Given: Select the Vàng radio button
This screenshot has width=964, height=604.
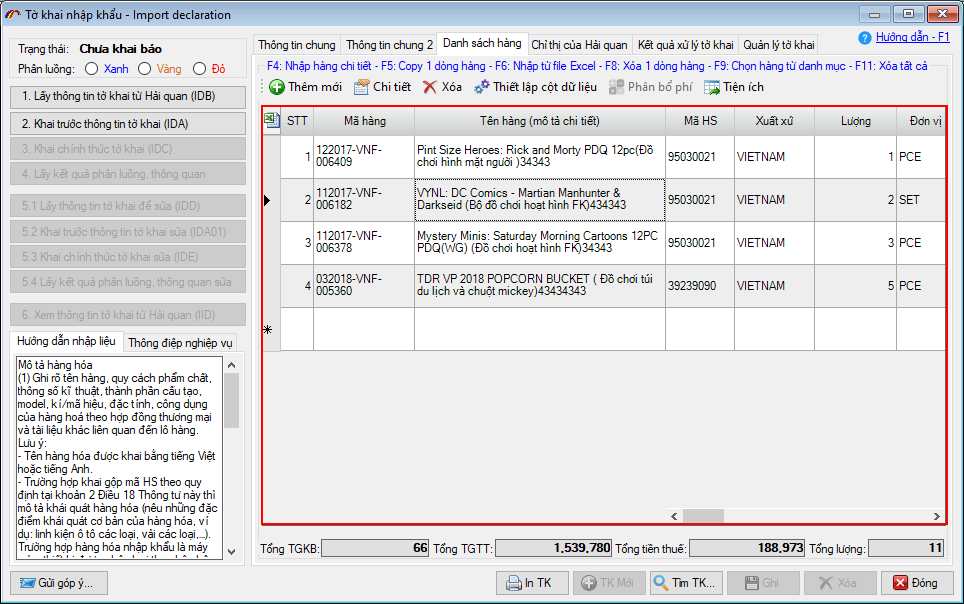Looking at the screenshot, I should point(145,69).
